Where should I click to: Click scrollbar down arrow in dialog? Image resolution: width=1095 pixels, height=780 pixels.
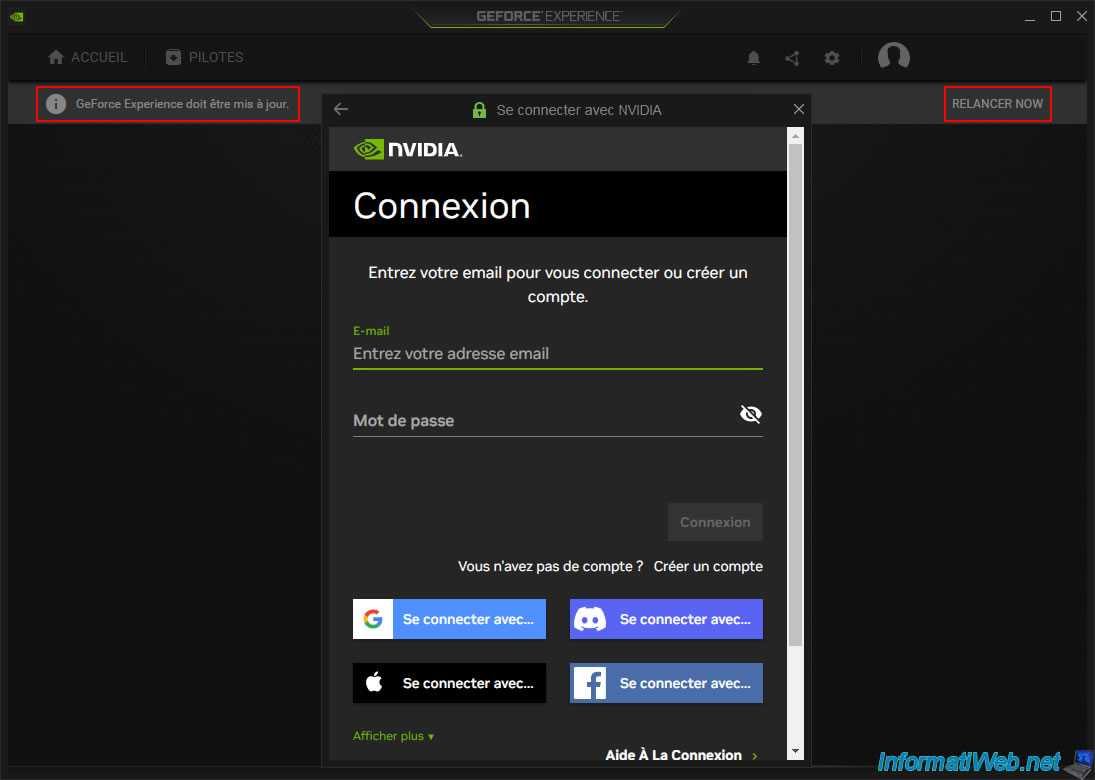click(795, 751)
